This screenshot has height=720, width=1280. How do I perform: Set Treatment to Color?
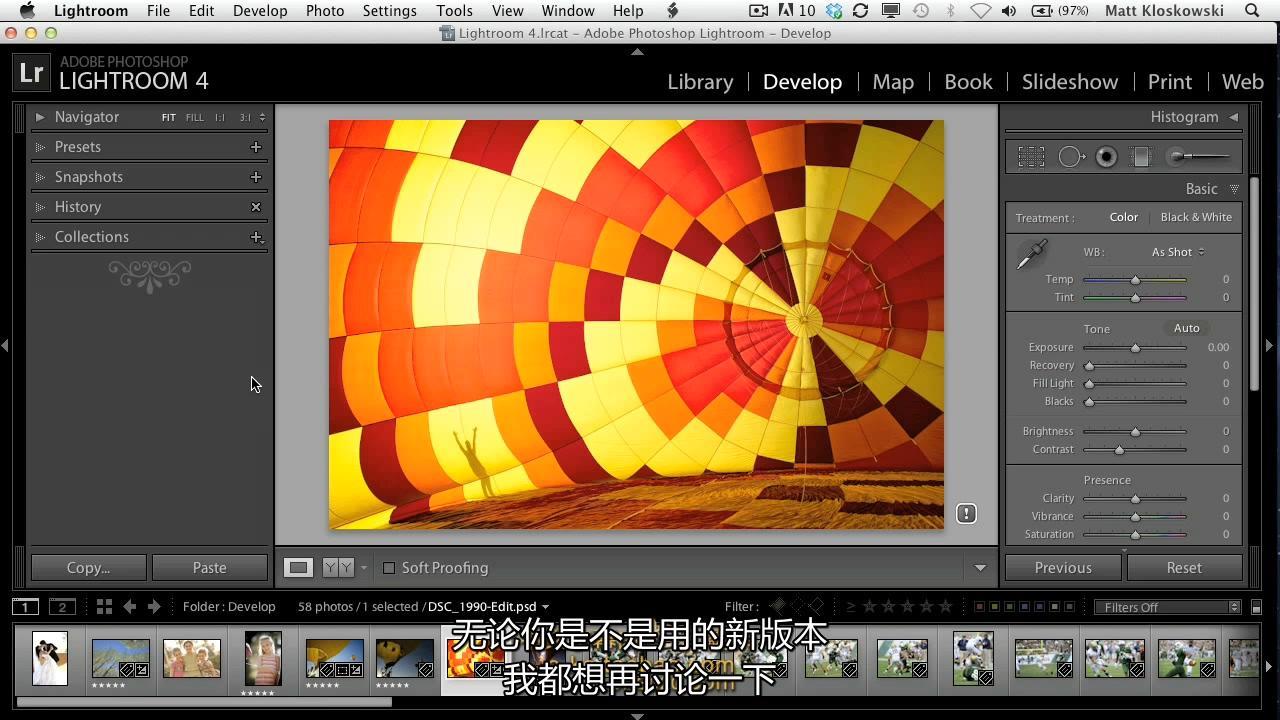pyautogui.click(x=1123, y=217)
